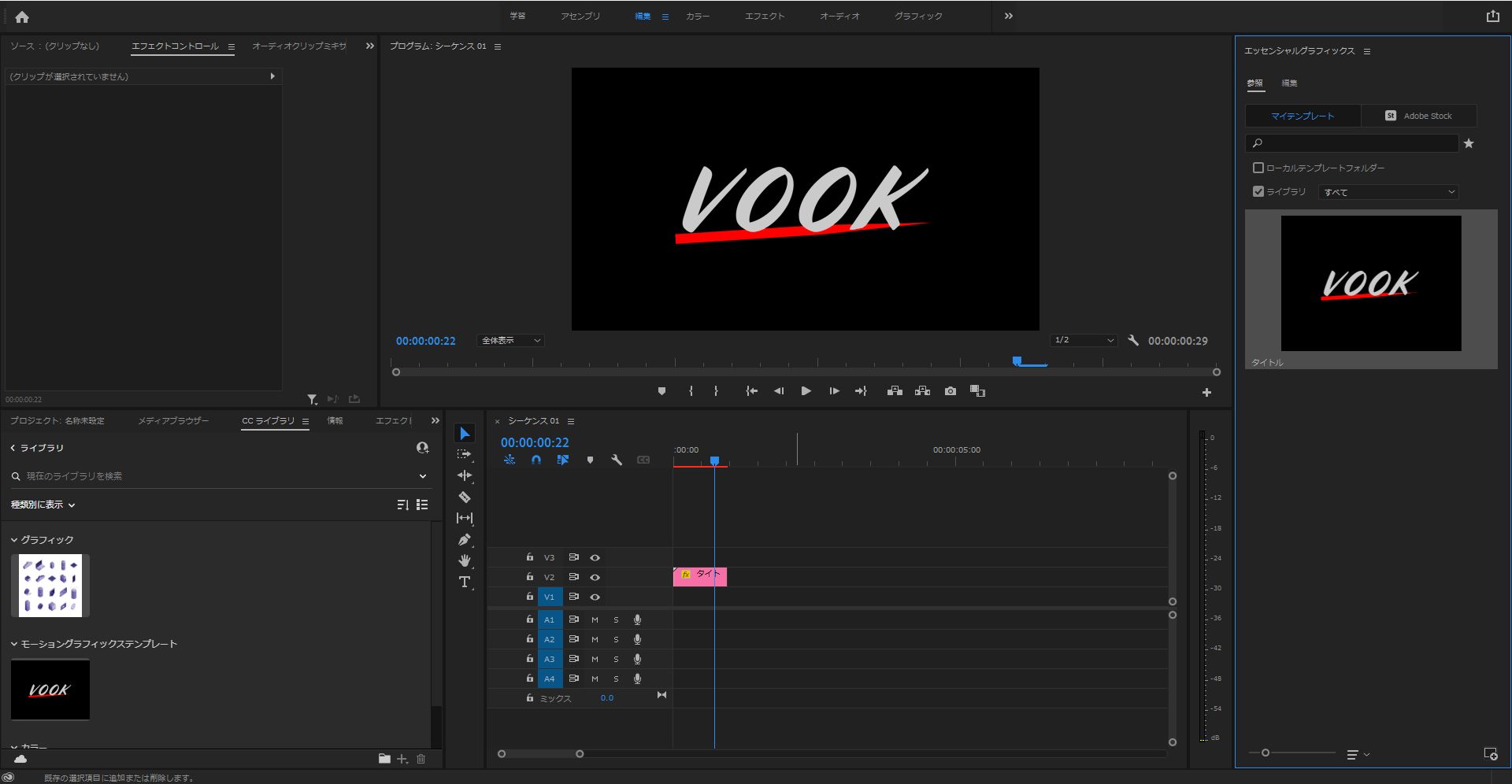Screen dimensions: 1512x784
Task: Mute the A1 audio track
Action: click(x=595, y=619)
